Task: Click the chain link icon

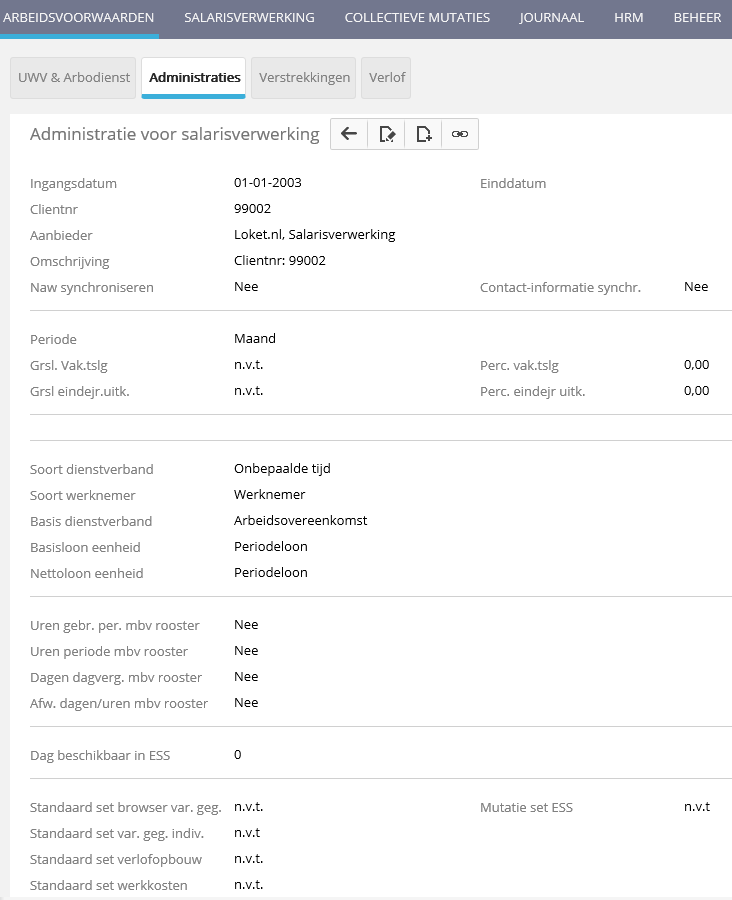Action: click(x=460, y=134)
